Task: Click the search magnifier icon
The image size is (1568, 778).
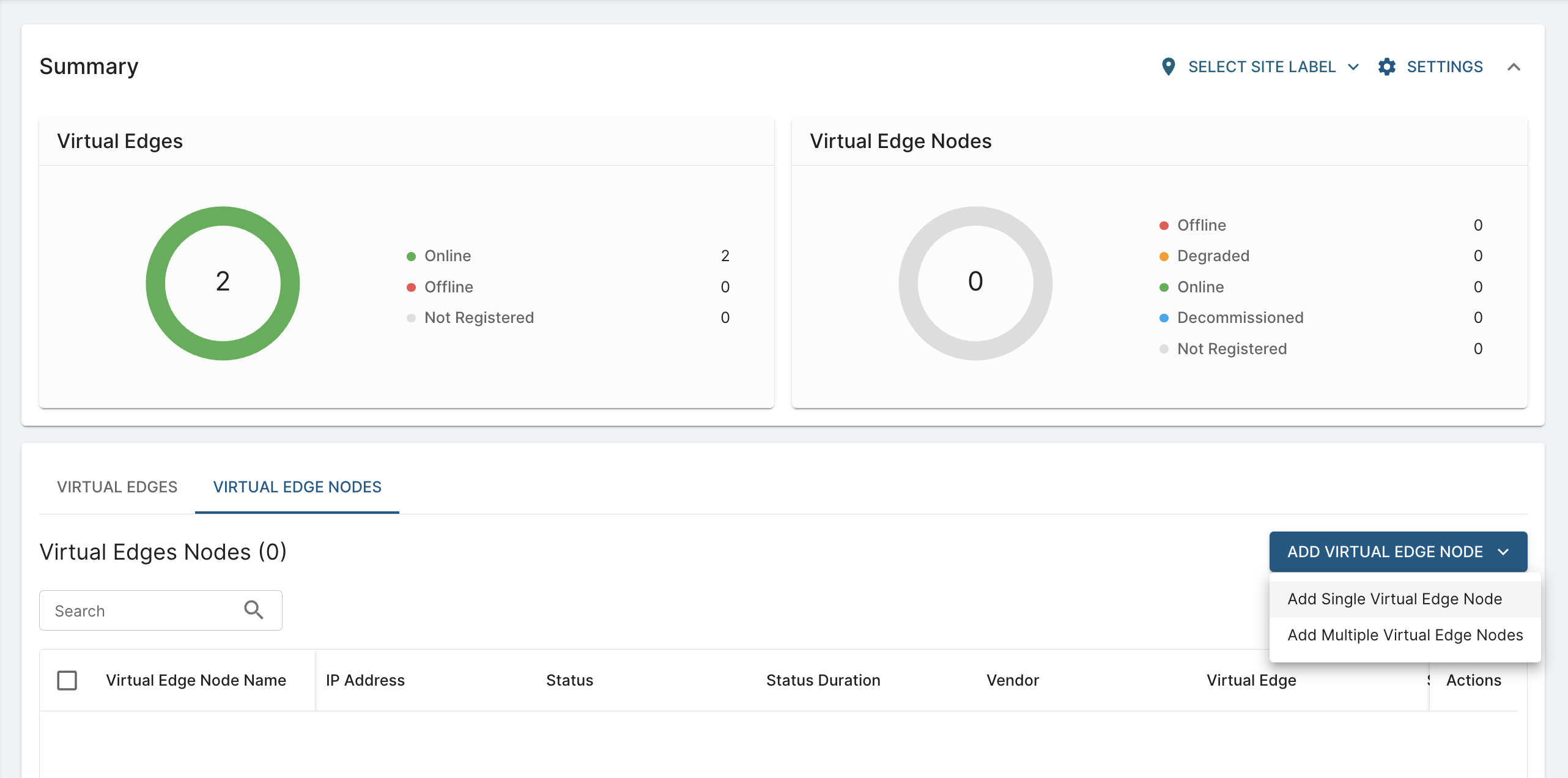Action: tap(253, 610)
